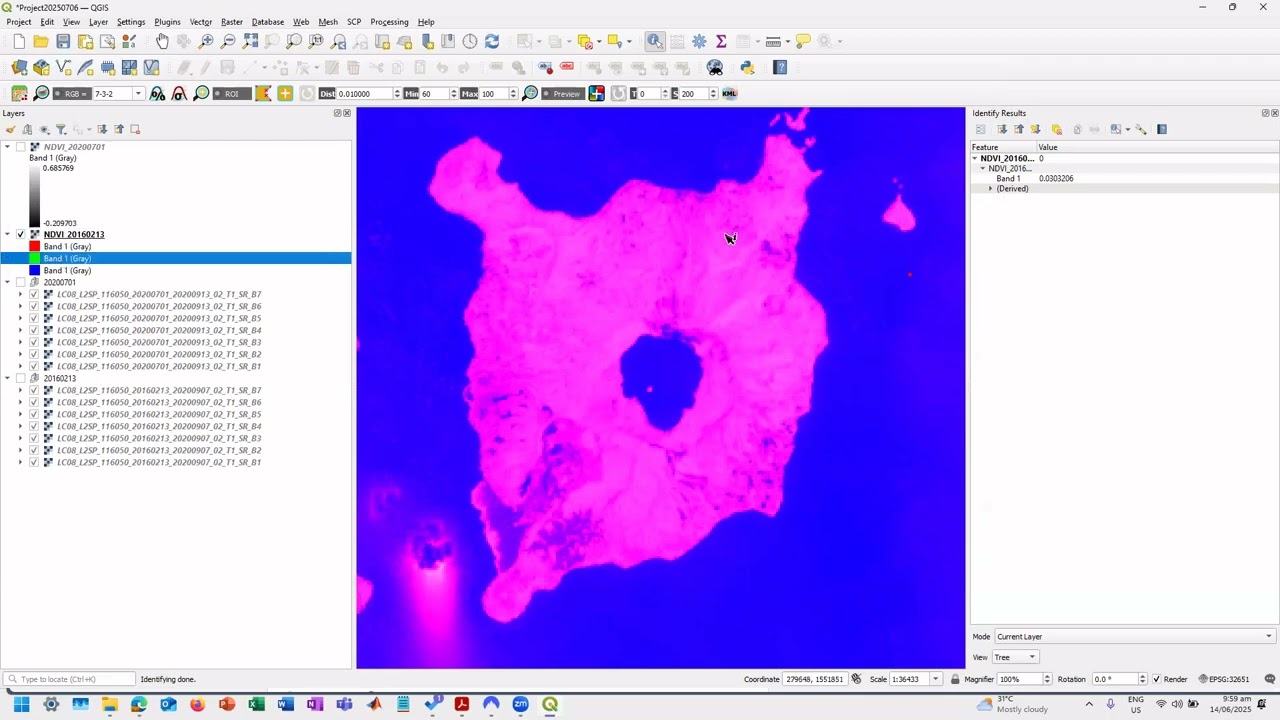1280x720 pixels.
Task: Open the Raster menu
Action: pyautogui.click(x=232, y=22)
